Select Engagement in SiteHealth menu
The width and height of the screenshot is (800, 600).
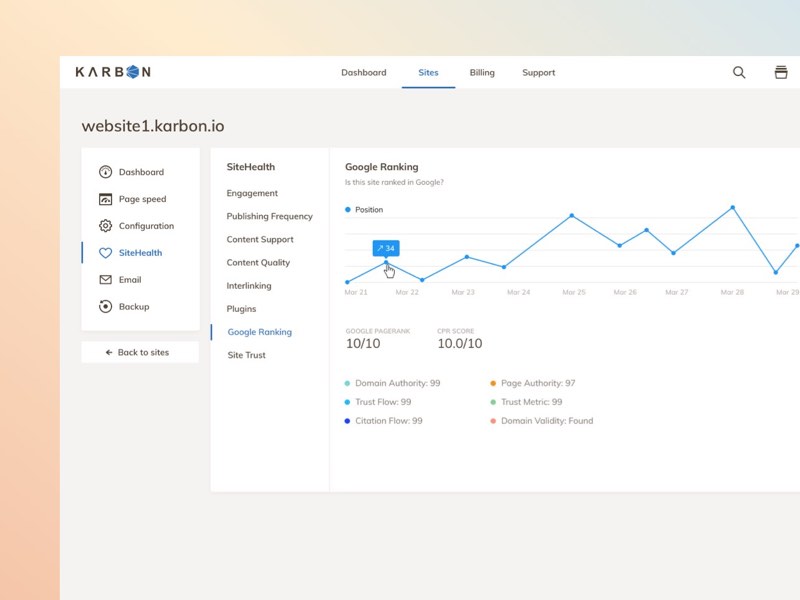252,193
